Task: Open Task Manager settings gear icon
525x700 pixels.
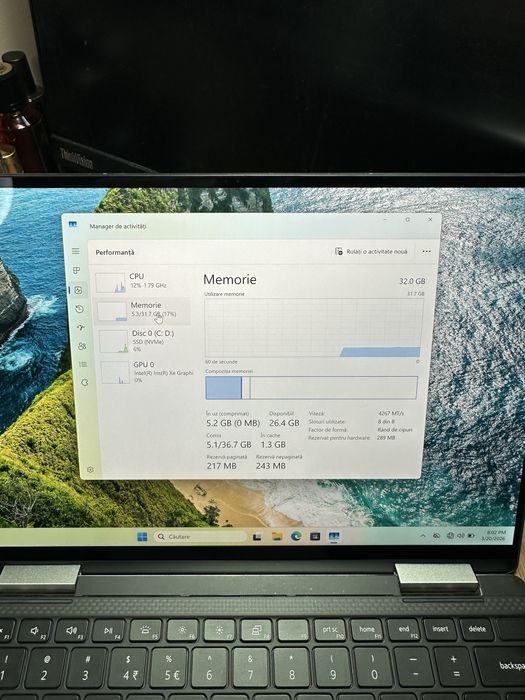Action: pyautogui.click(x=90, y=470)
